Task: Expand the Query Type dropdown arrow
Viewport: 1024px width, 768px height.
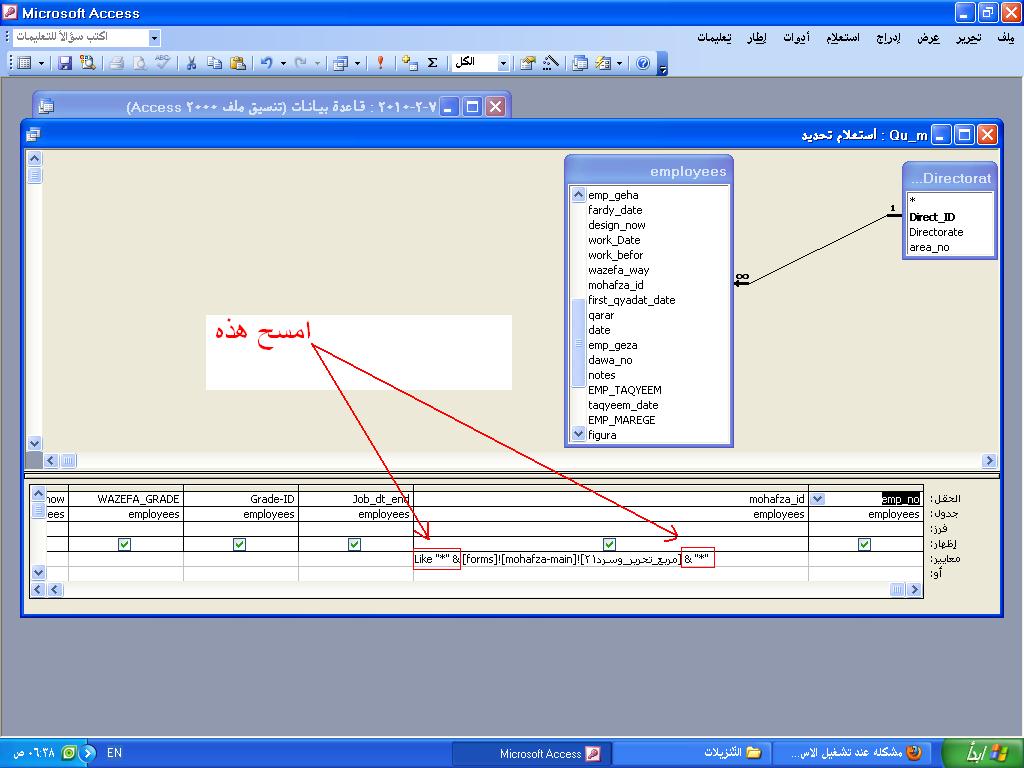Action: pos(357,63)
